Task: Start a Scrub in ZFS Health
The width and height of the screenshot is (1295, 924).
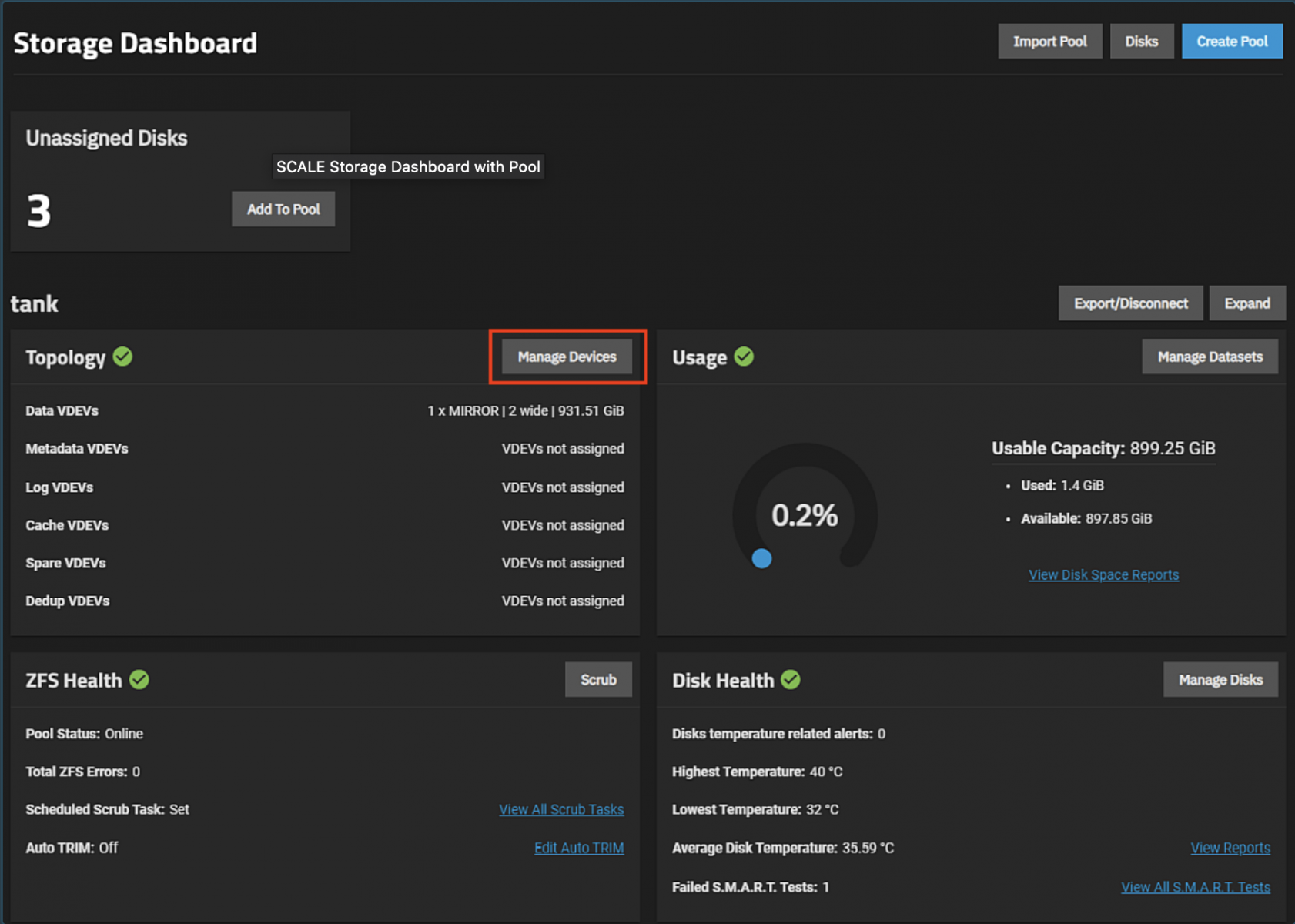Action: pos(598,680)
